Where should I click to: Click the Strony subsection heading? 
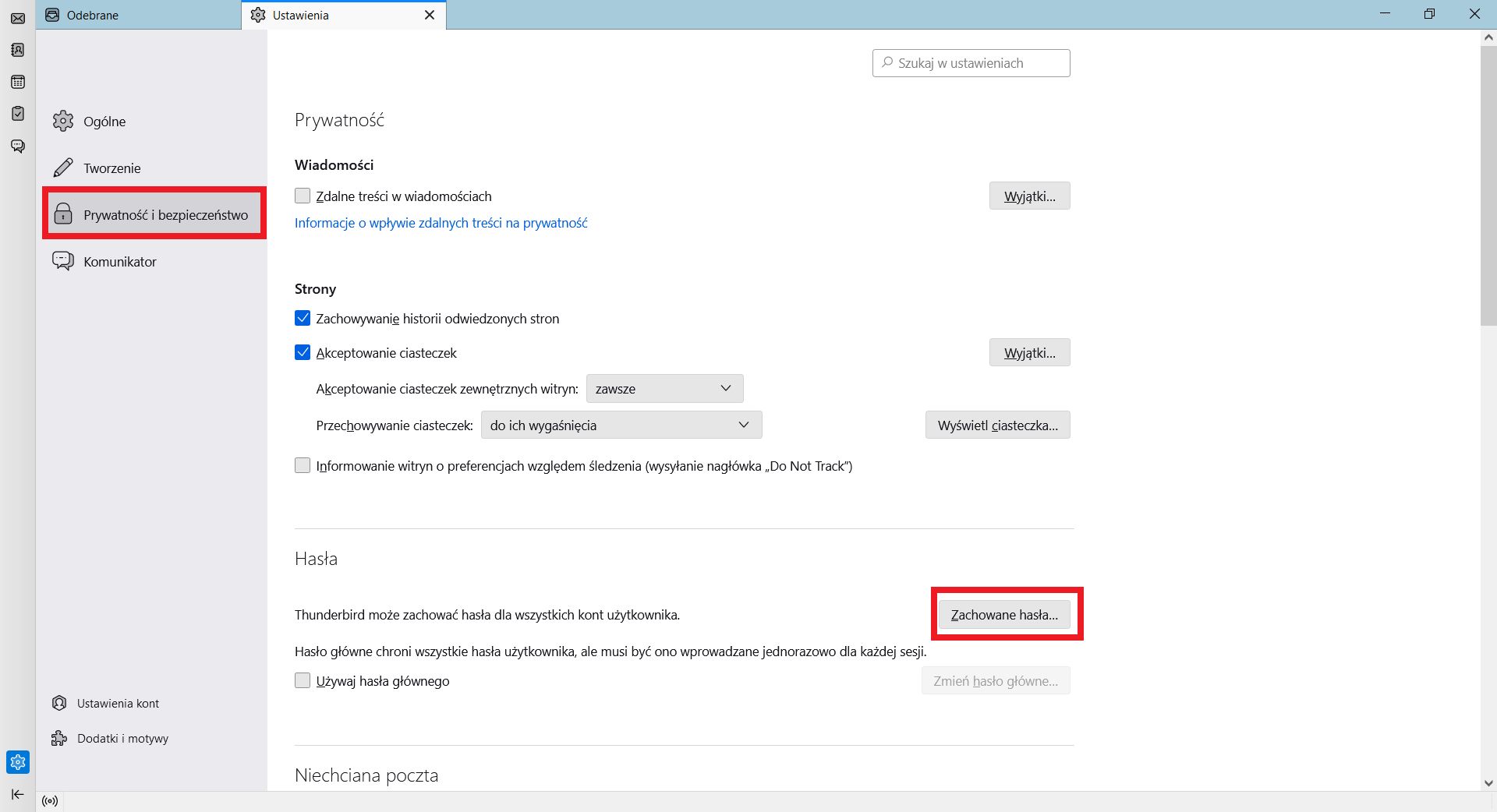coord(315,288)
